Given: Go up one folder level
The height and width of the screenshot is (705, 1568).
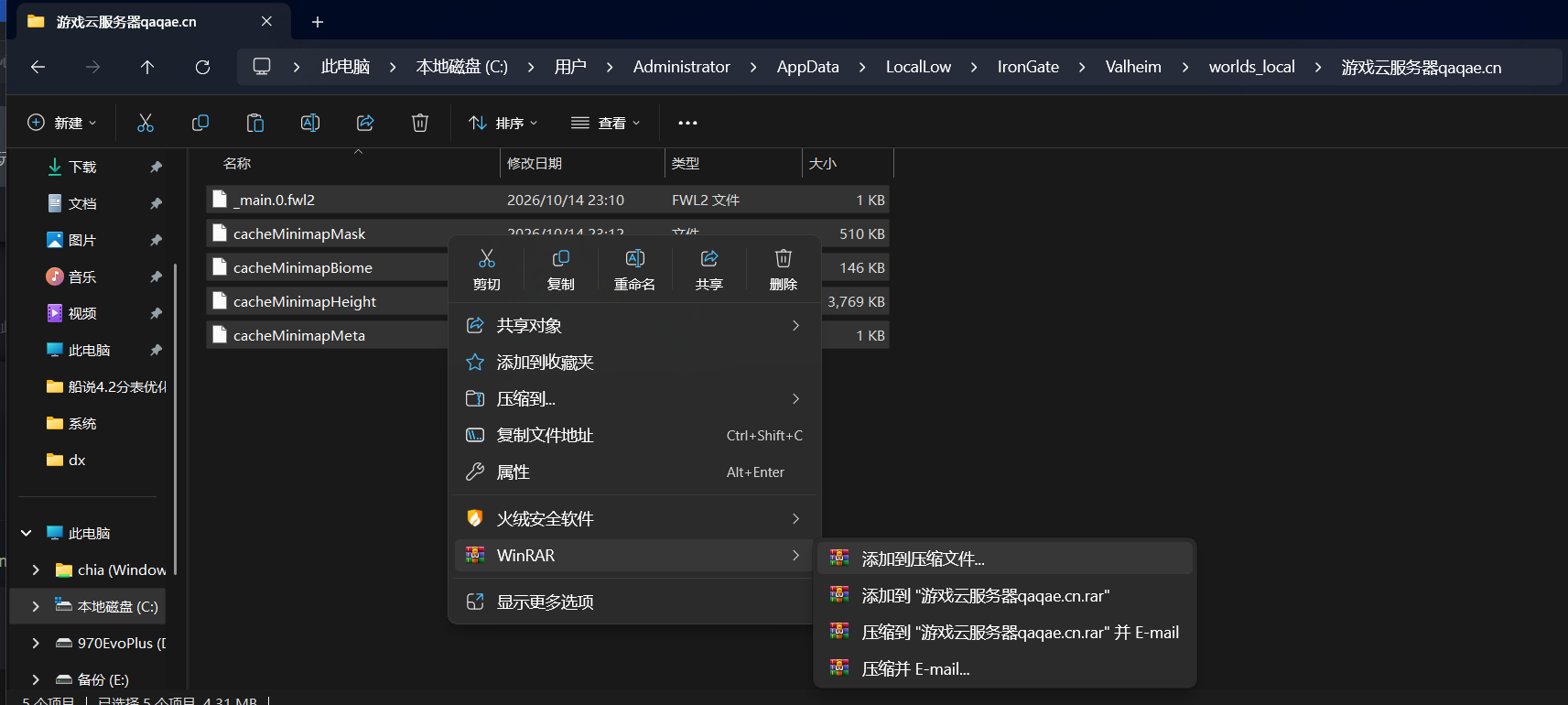Looking at the screenshot, I should pos(147,67).
